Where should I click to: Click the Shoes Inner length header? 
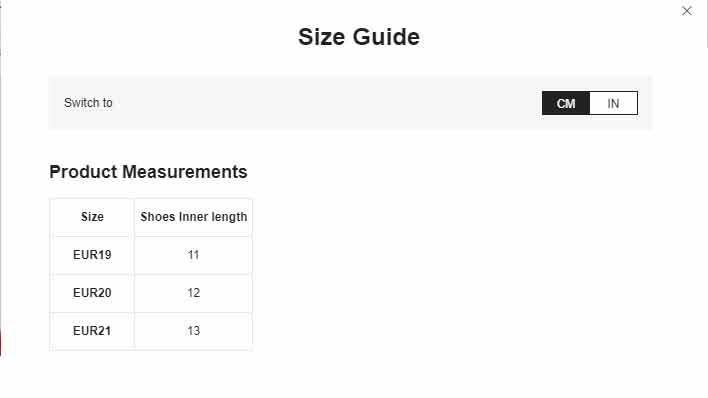coord(194,217)
